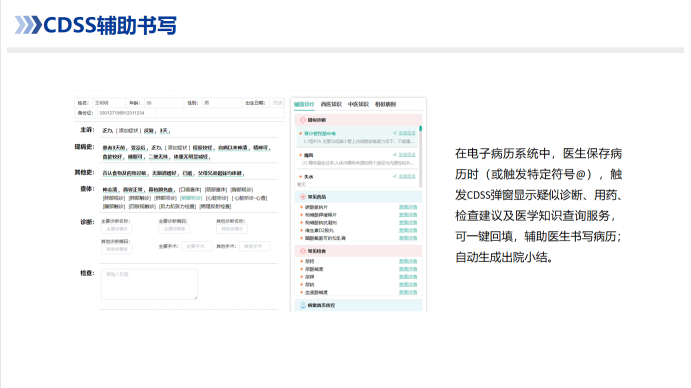Screen dimensions: 691x388
Task: Select the 辅助诊疗 tab
Action: coord(304,104)
